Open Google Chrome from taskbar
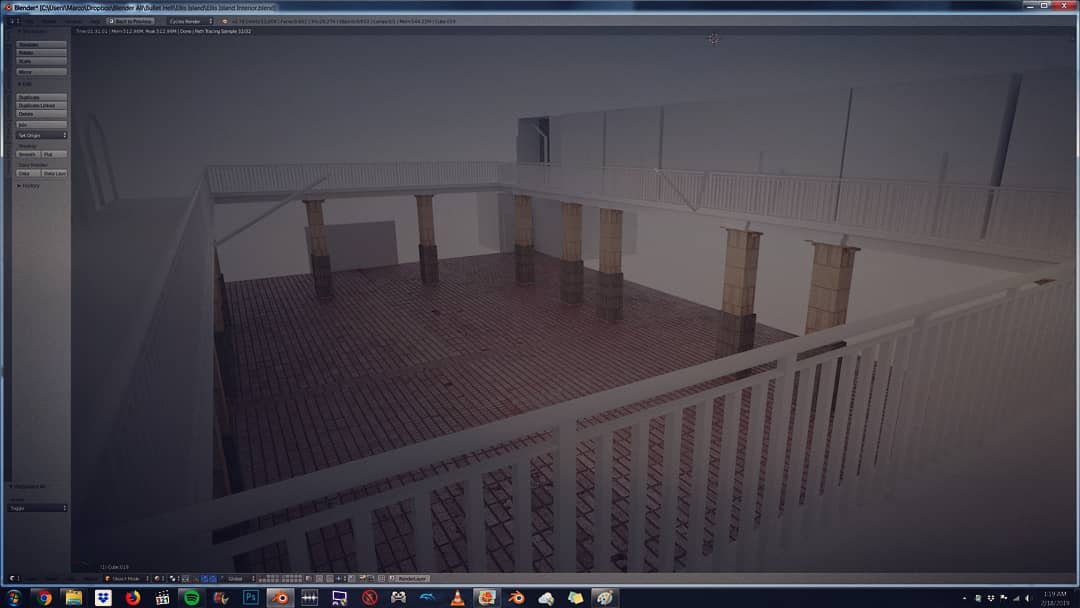The height and width of the screenshot is (608, 1080). (44, 598)
